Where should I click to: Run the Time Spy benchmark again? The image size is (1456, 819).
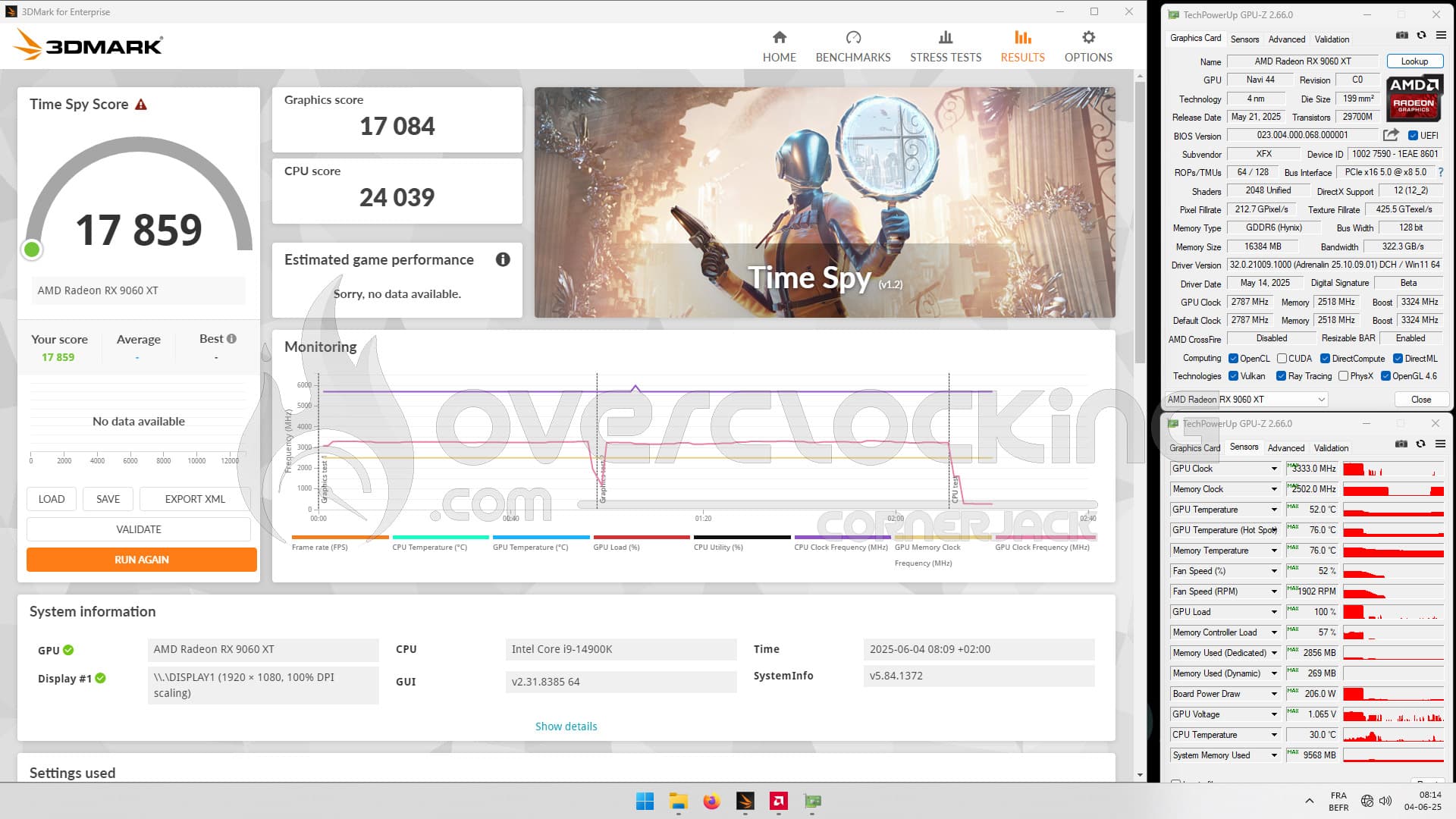click(142, 560)
